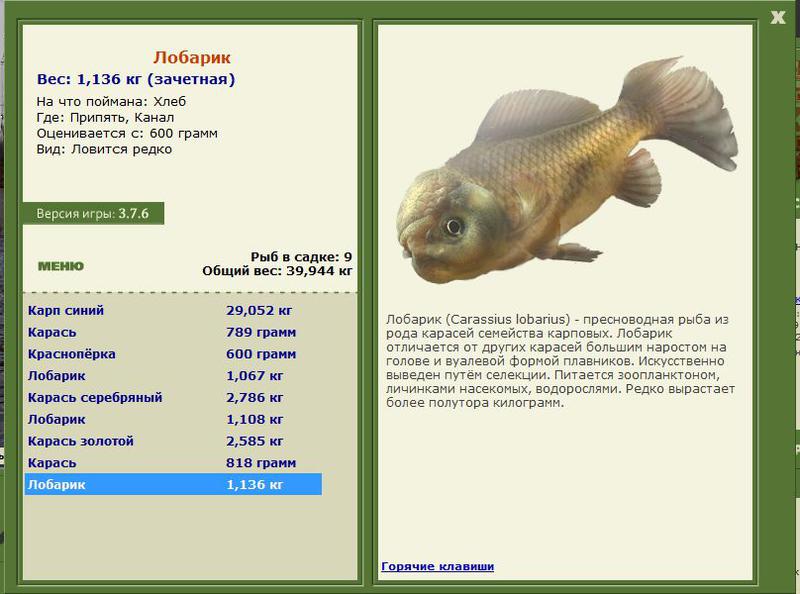Select the Карась 818 грамм row

(173, 463)
